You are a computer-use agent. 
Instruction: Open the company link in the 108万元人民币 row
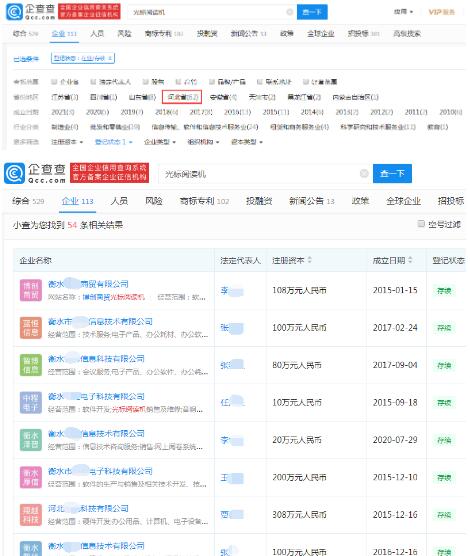pyautogui.click(x=88, y=284)
